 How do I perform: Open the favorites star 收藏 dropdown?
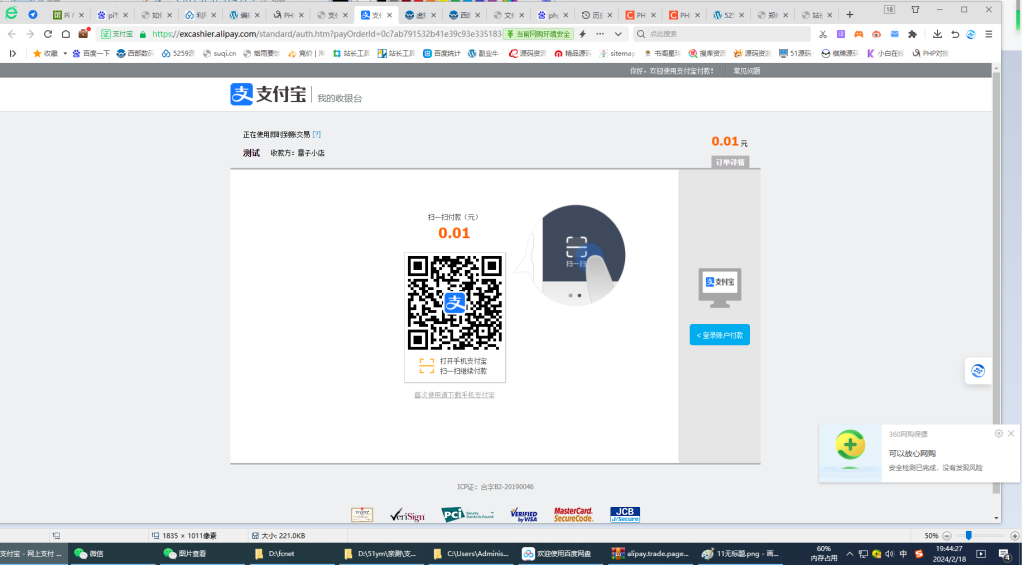[50, 54]
